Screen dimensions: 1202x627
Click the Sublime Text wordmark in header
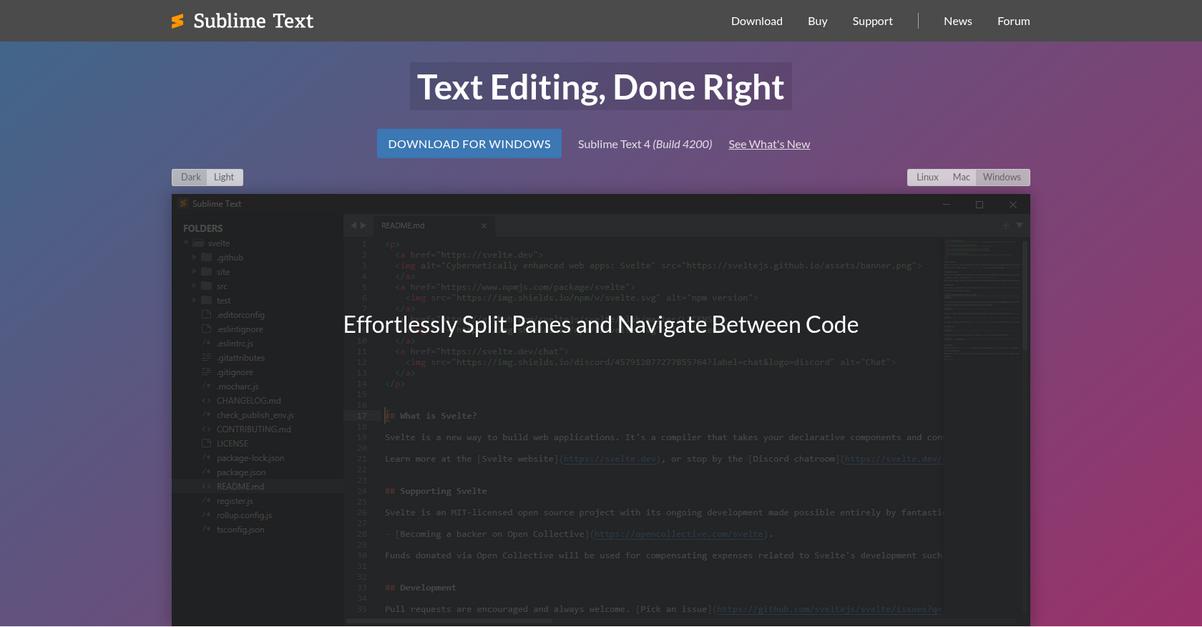(253, 21)
